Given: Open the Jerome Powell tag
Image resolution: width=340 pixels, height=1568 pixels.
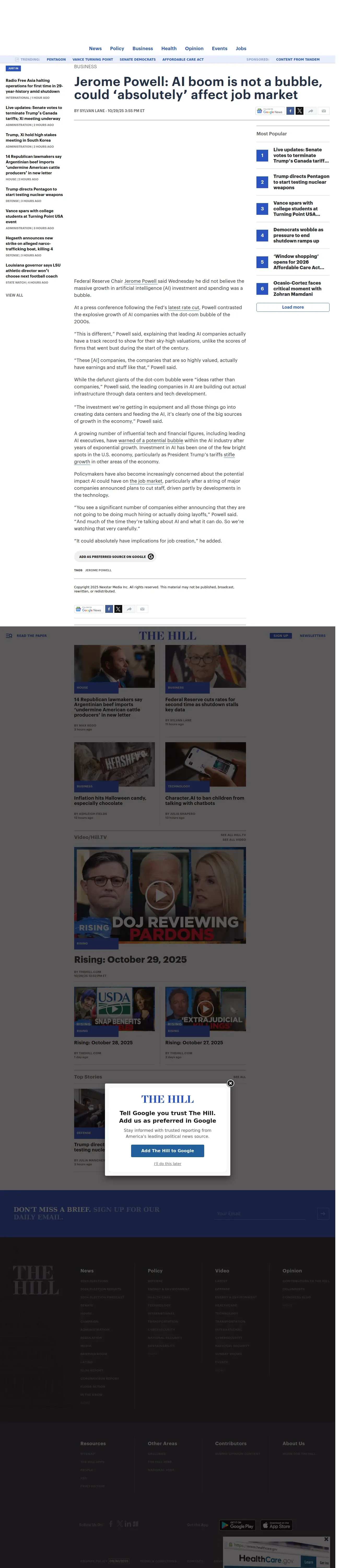Looking at the screenshot, I should [98, 570].
